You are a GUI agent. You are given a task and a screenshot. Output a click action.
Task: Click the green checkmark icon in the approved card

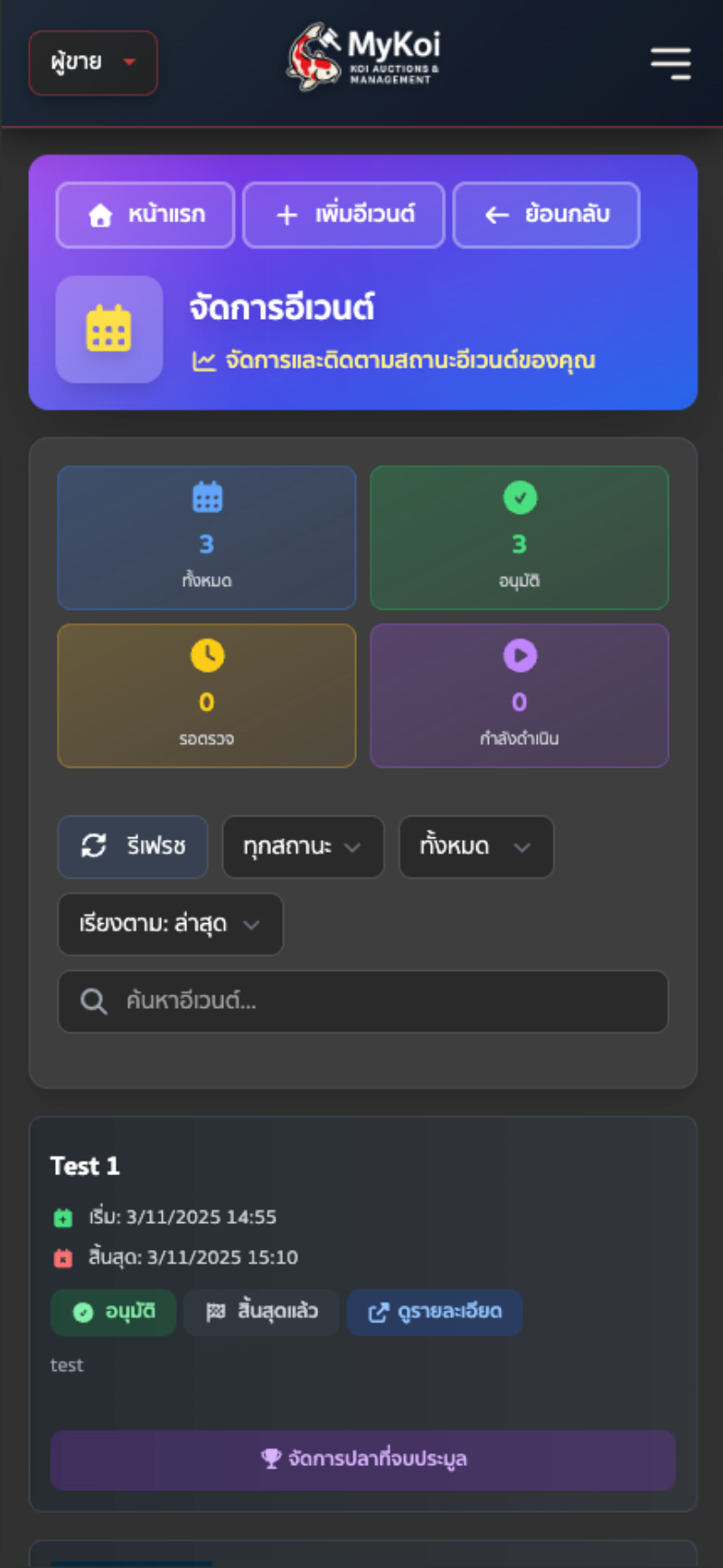click(x=520, y=498)
